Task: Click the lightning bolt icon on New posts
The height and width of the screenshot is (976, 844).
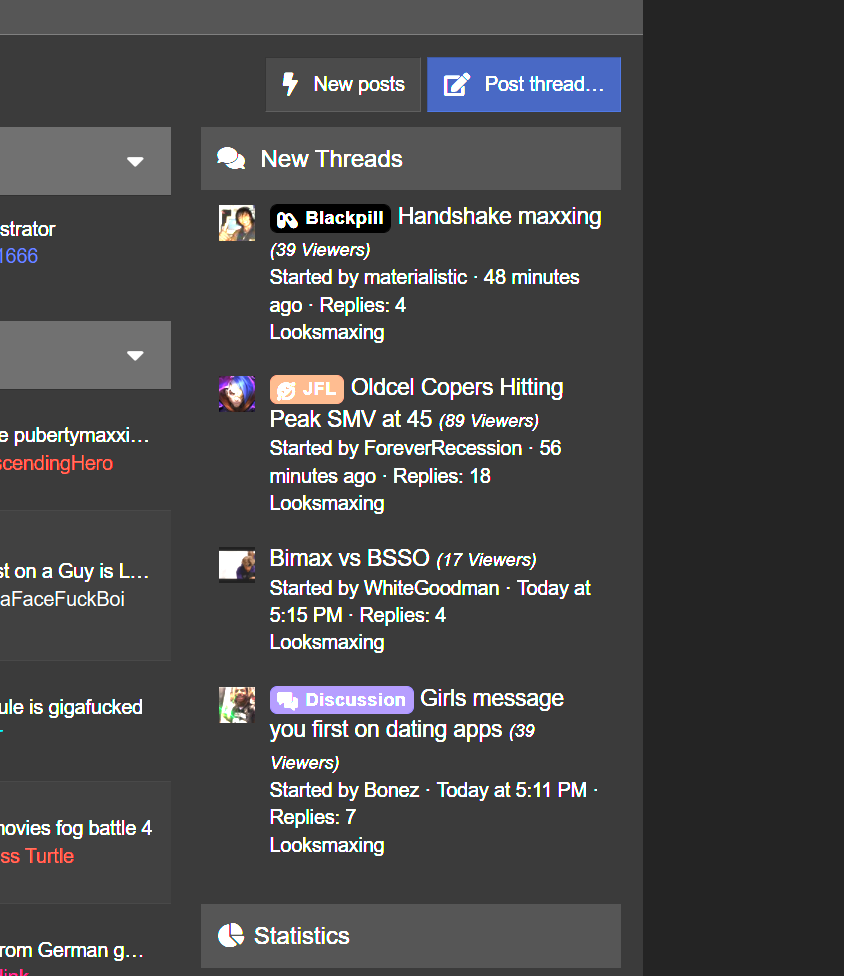Action: click(x=290, y=84)
